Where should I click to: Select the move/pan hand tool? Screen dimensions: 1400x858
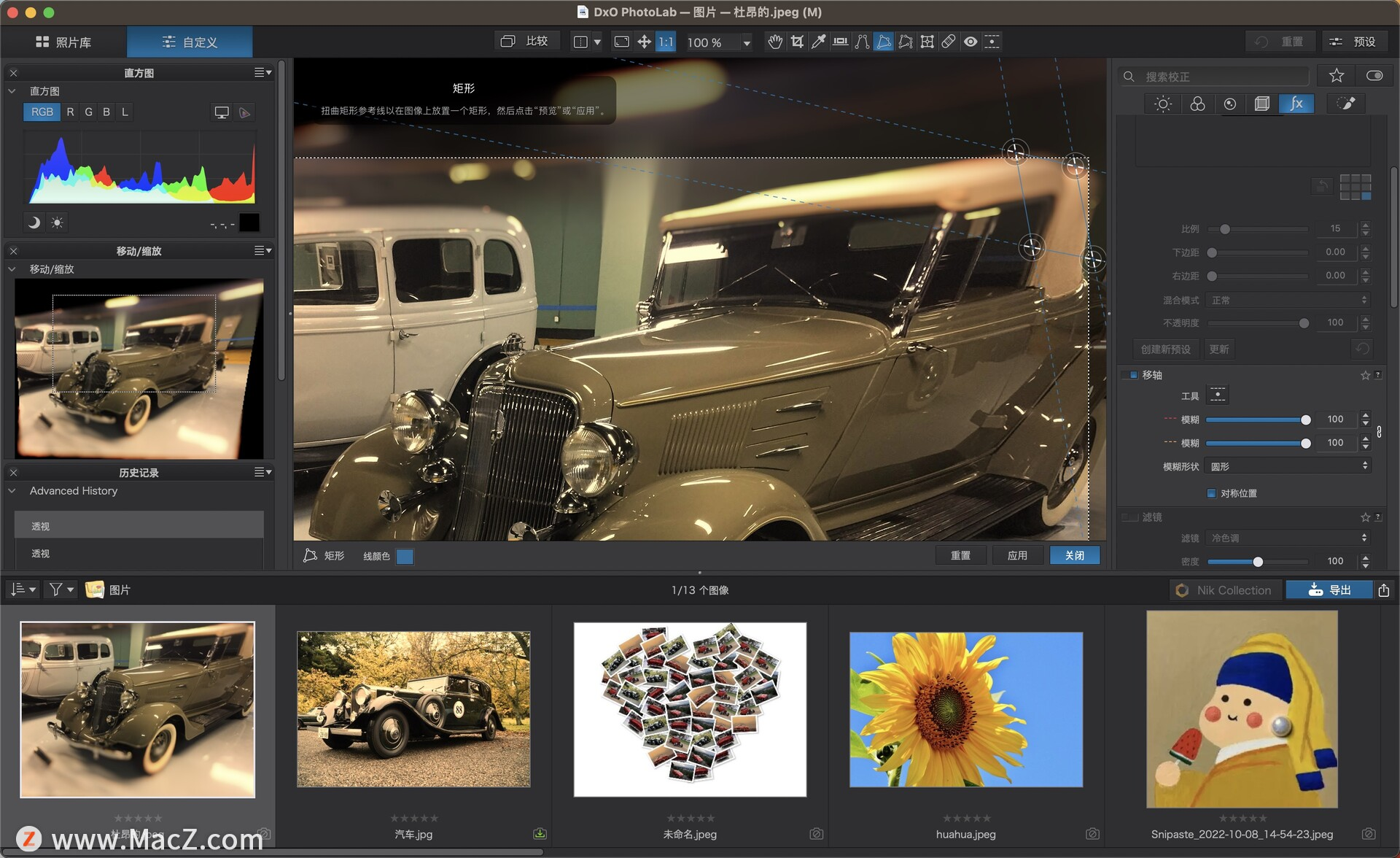pos(774,42)
